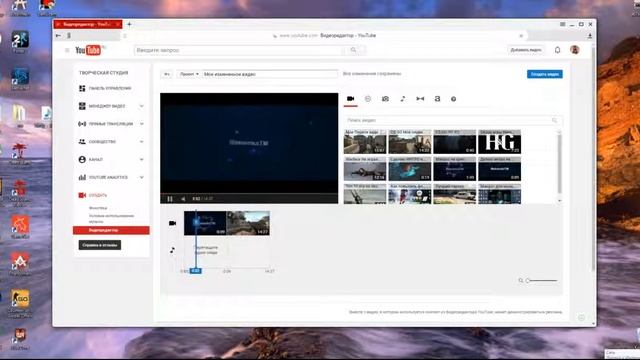Image resolution: width=640 pixels, height=360 pixels.
Task: Click the magnifier button beside the YouTube search field
Action: [353, 50]
